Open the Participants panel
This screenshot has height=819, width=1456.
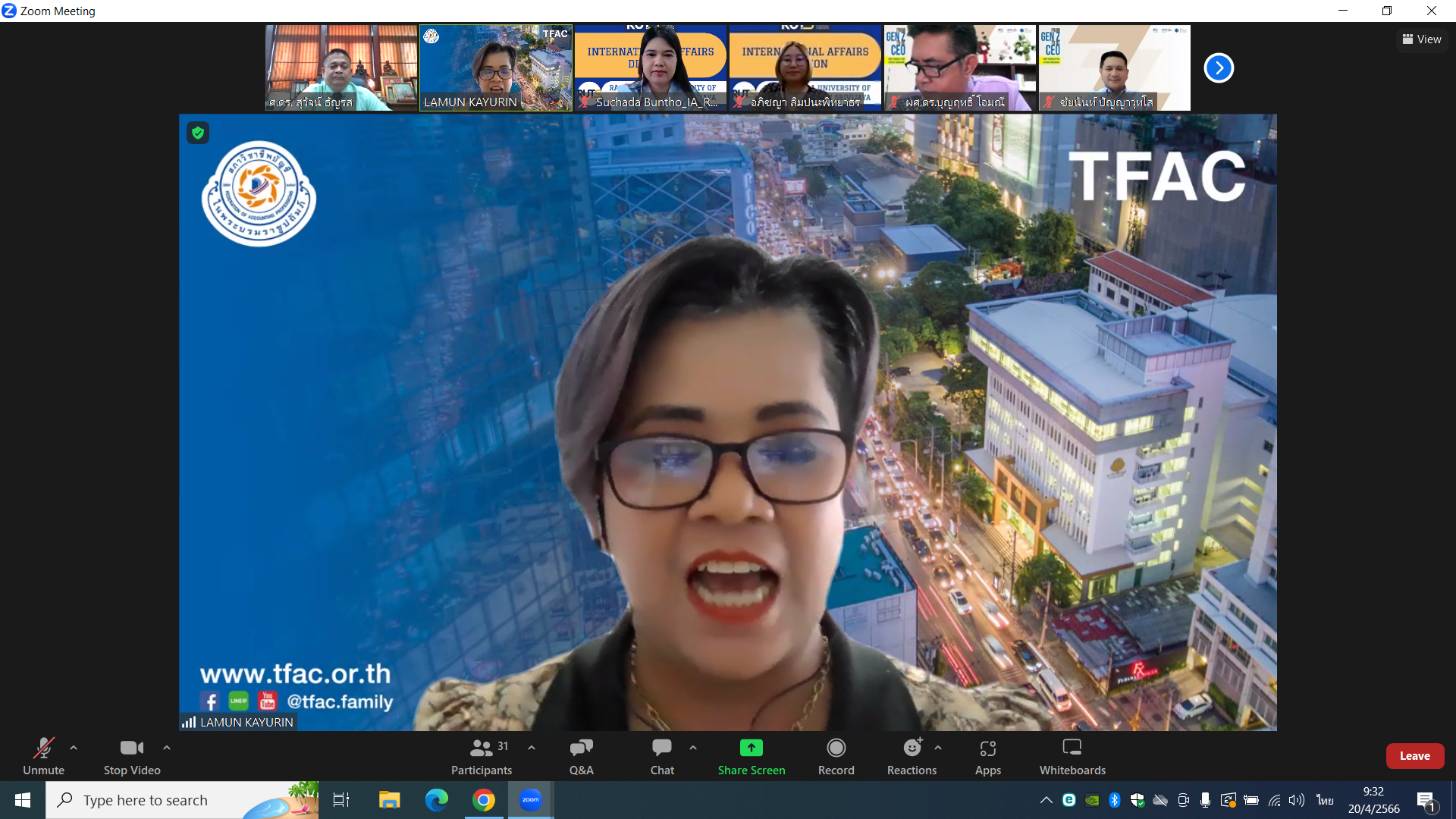[x=482, y=756]
